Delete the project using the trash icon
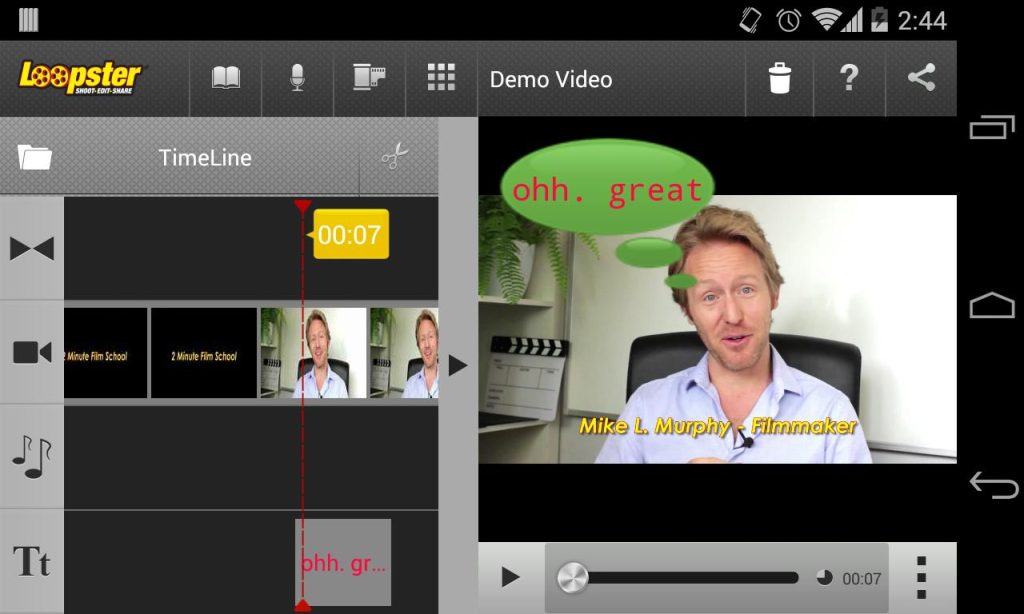 pyautogui.click(x=779, y=79)
